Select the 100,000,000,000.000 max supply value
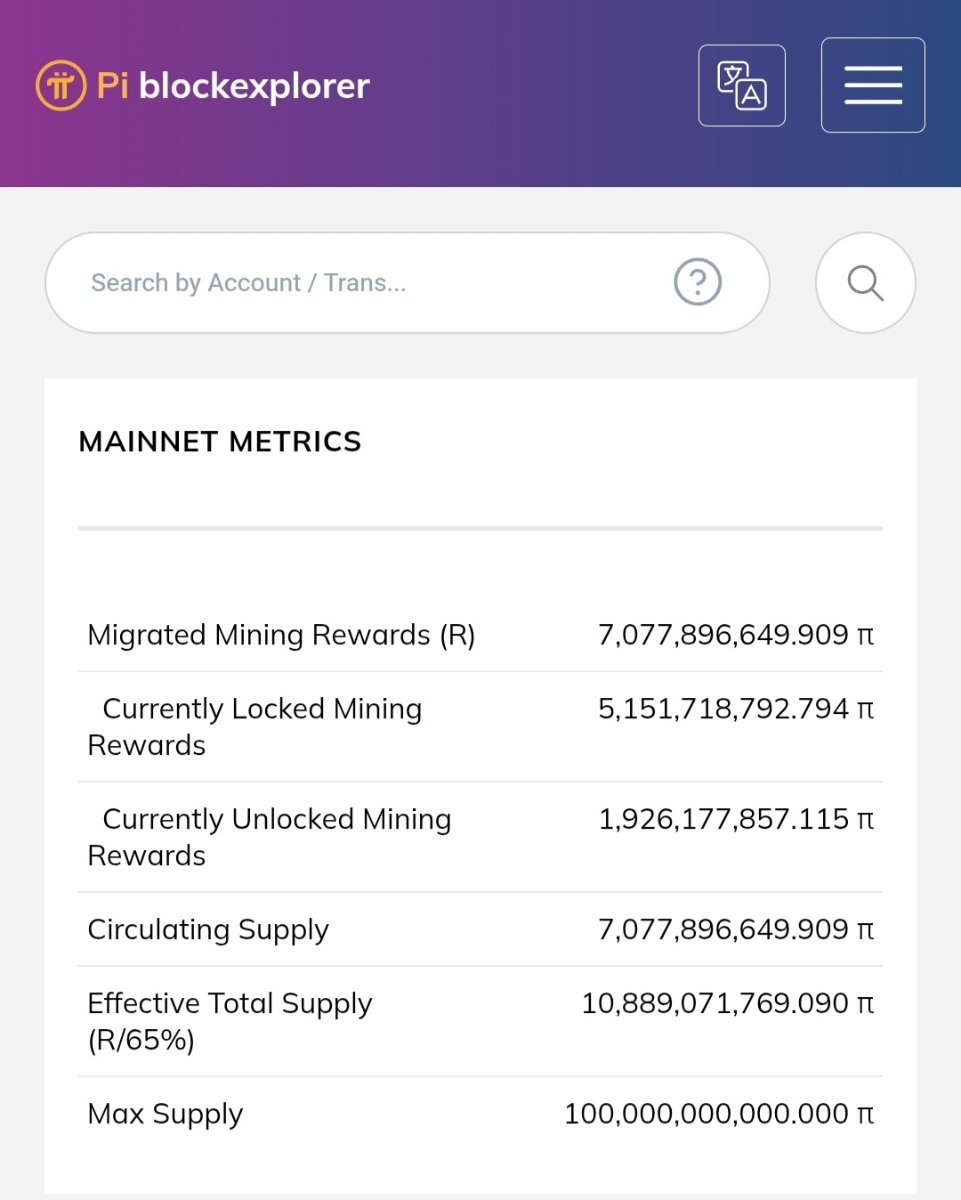Screen dimensions: 961x1200 click(719, 1114)
